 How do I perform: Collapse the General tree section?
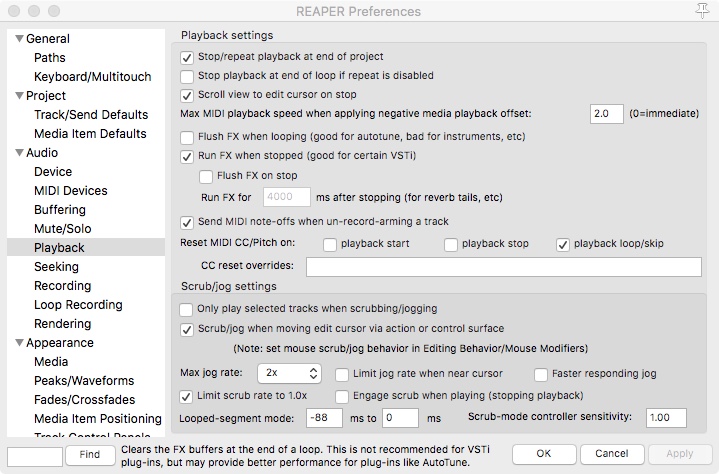pyautogui.click(x=17, y=39)
